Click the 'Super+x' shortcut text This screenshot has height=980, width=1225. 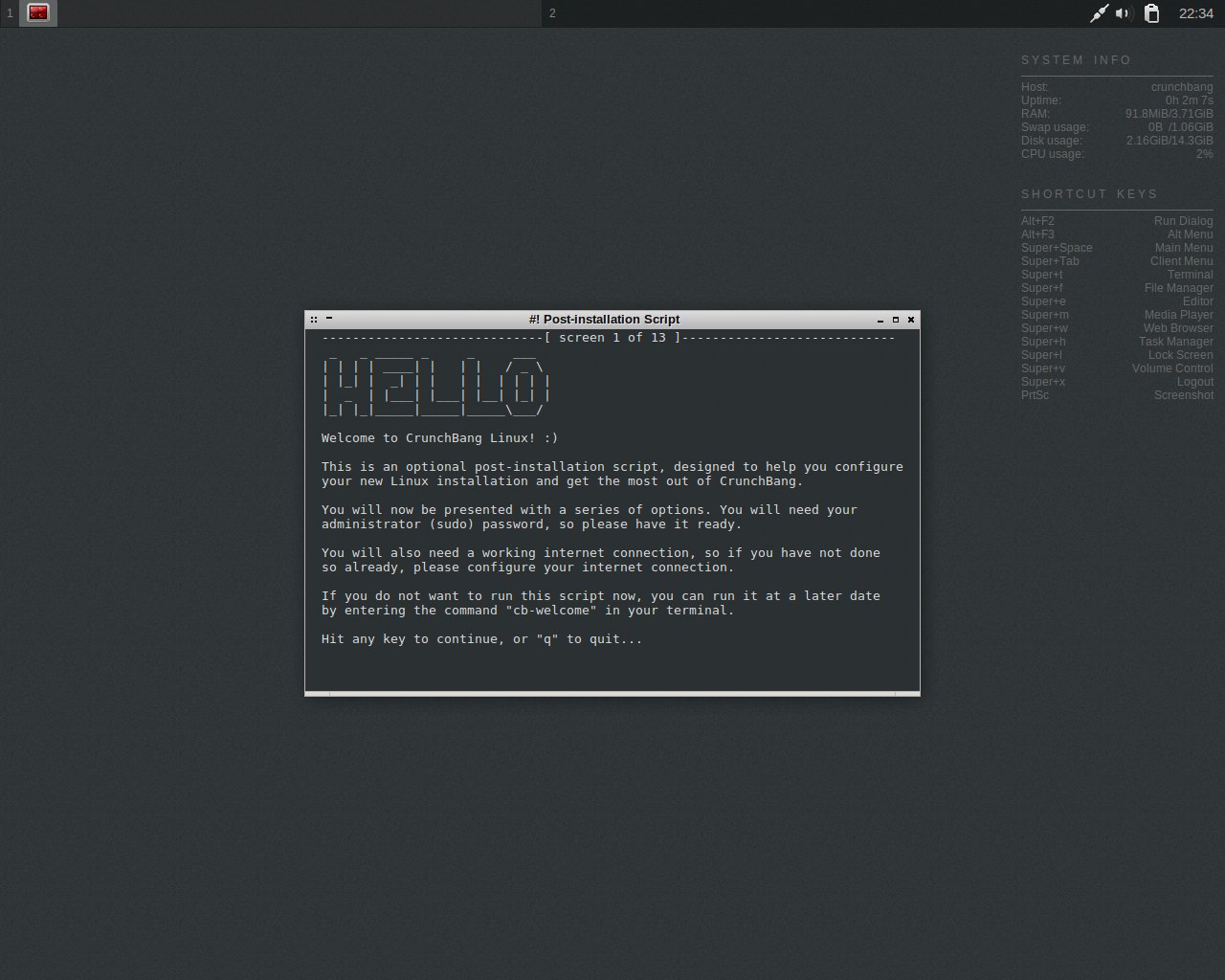click(1043, 382)
